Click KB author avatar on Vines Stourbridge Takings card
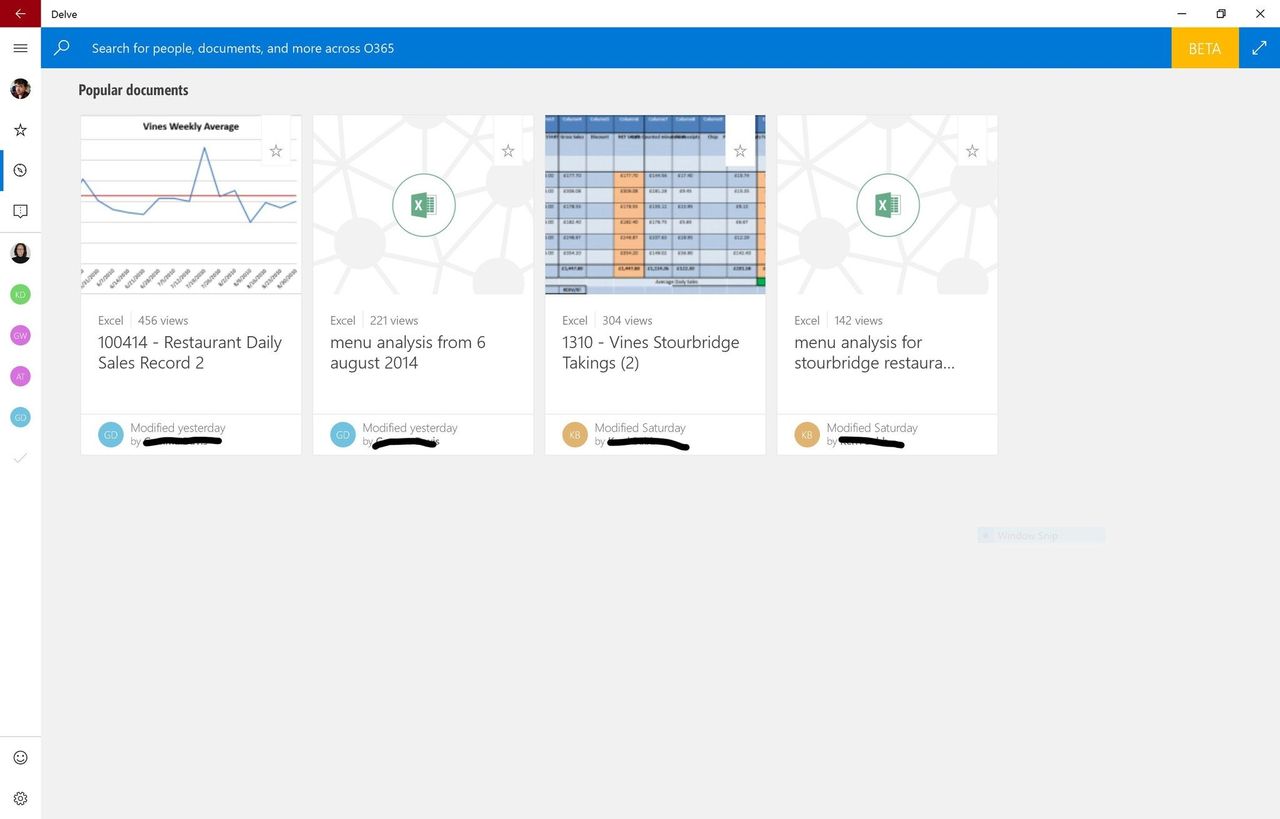This screenshot has width=1280, height=819. pyautogui.click(x=575, y=435)
